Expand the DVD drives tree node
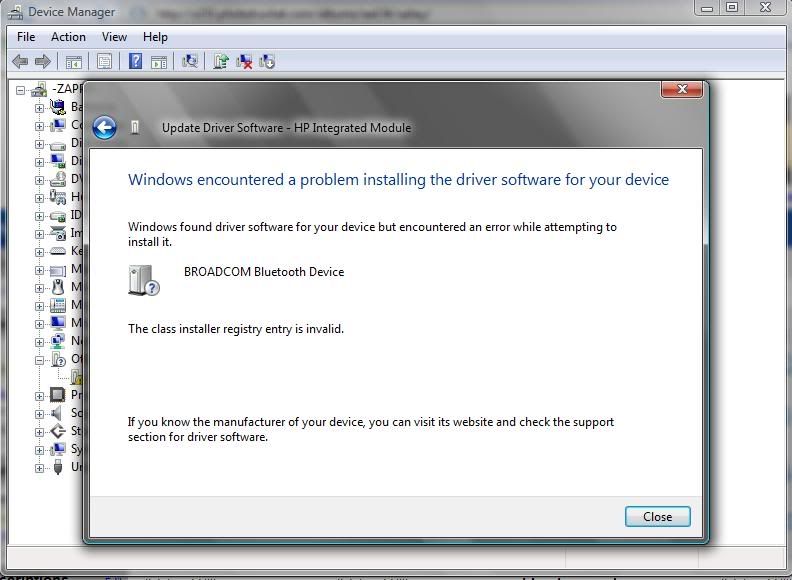This screenshot has width=792, height=580. [39, 180]
